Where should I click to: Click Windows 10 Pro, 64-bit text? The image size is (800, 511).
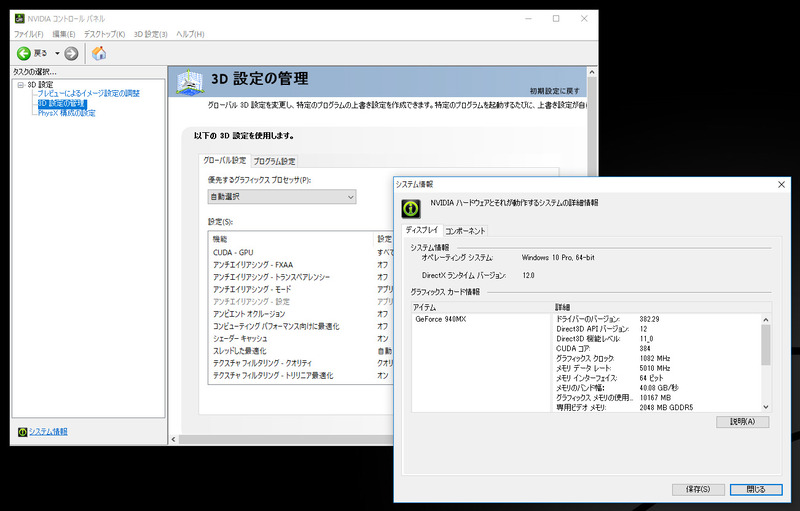[x=558, y=258]
